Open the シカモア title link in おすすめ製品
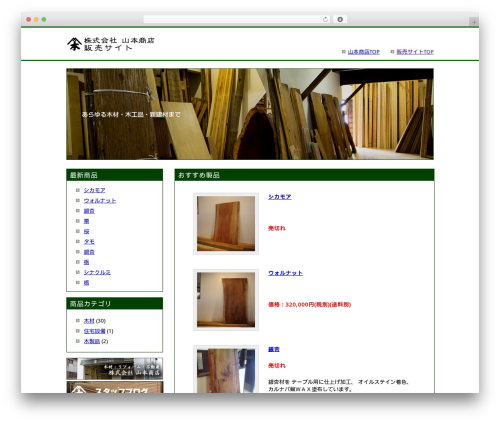Screen dimensions: 500x423 tap(279, 197)
